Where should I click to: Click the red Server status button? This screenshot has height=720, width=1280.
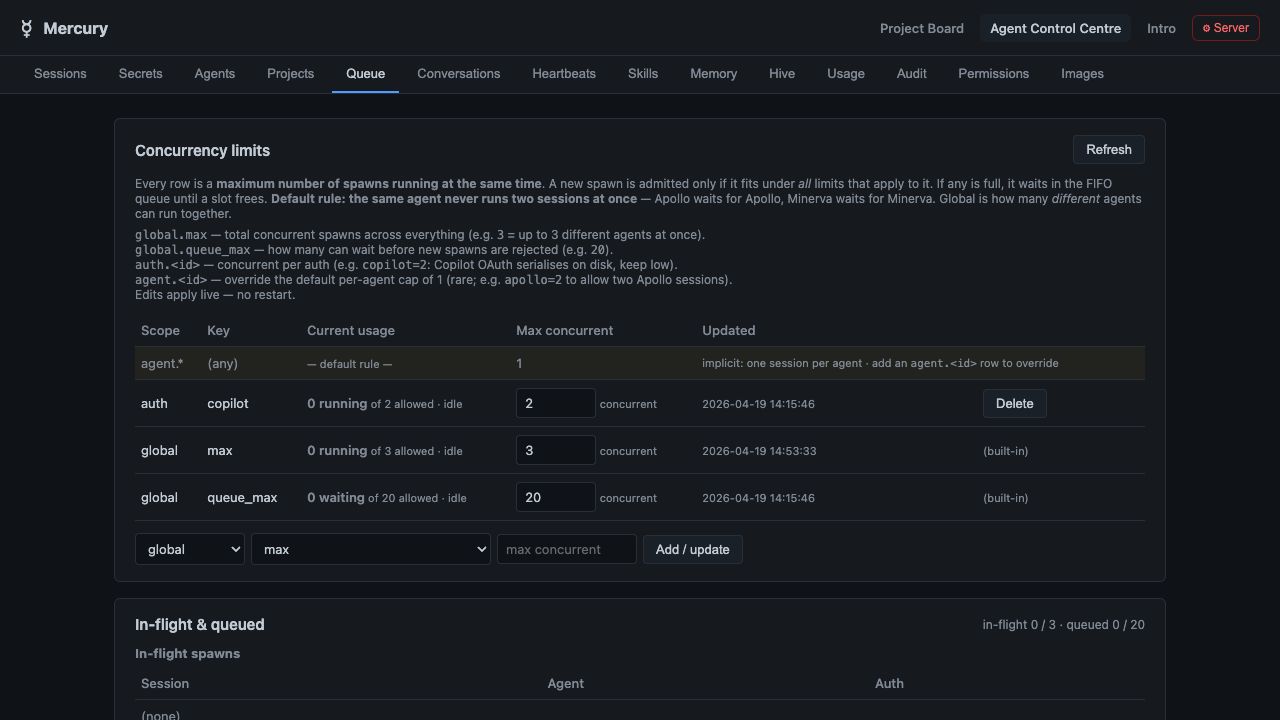(x=1225, y=28)
